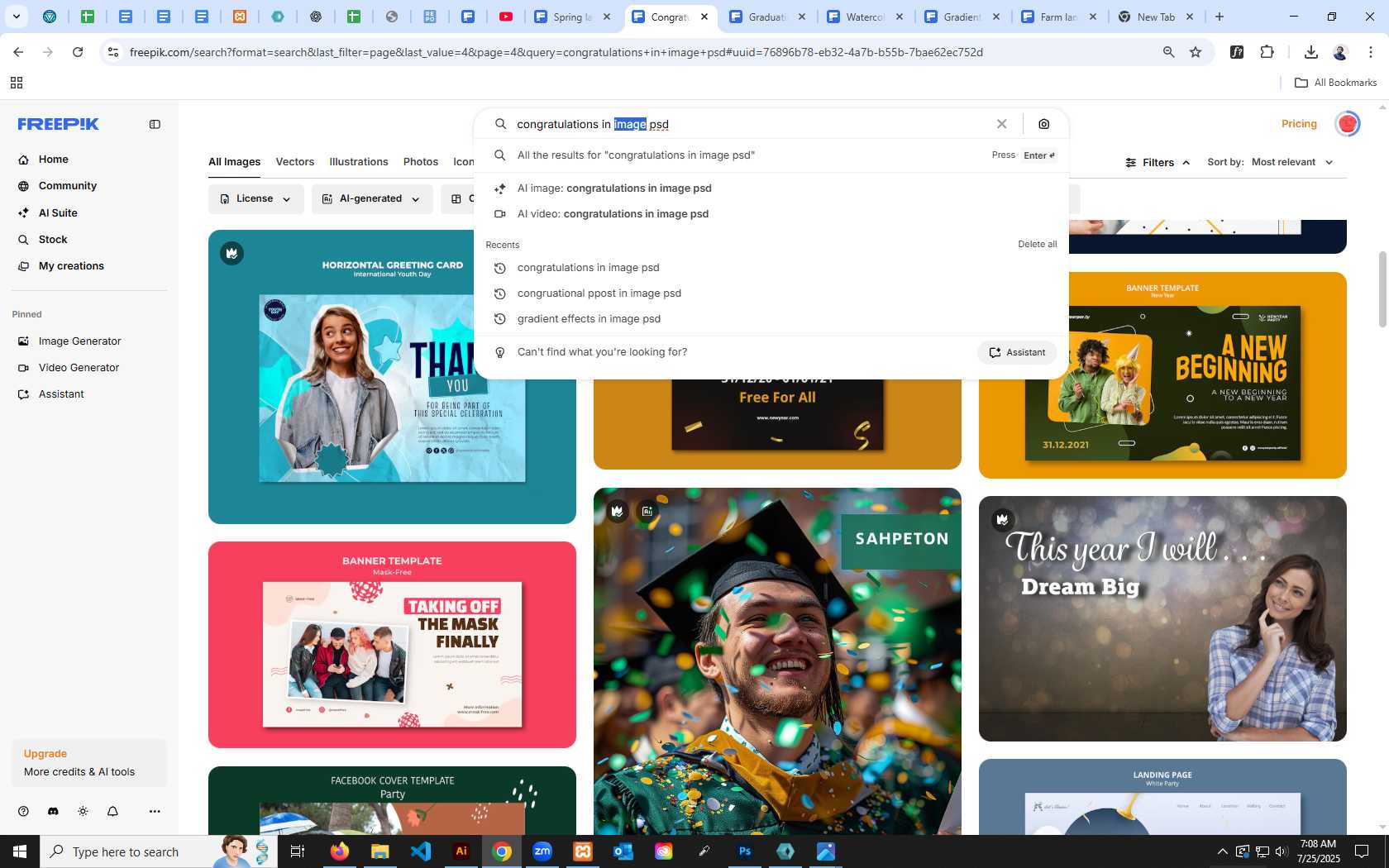Open the Photoshop icon in the taskbar
Viewport: 1389px width, 868px height.
pos(745,851)
